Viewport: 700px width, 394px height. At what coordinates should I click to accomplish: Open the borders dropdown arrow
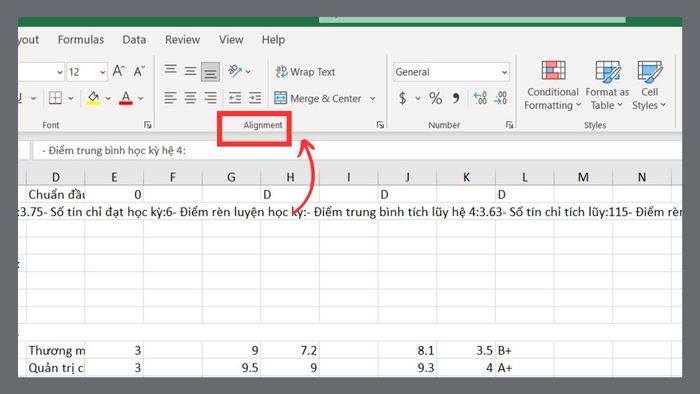coord(71,98)
